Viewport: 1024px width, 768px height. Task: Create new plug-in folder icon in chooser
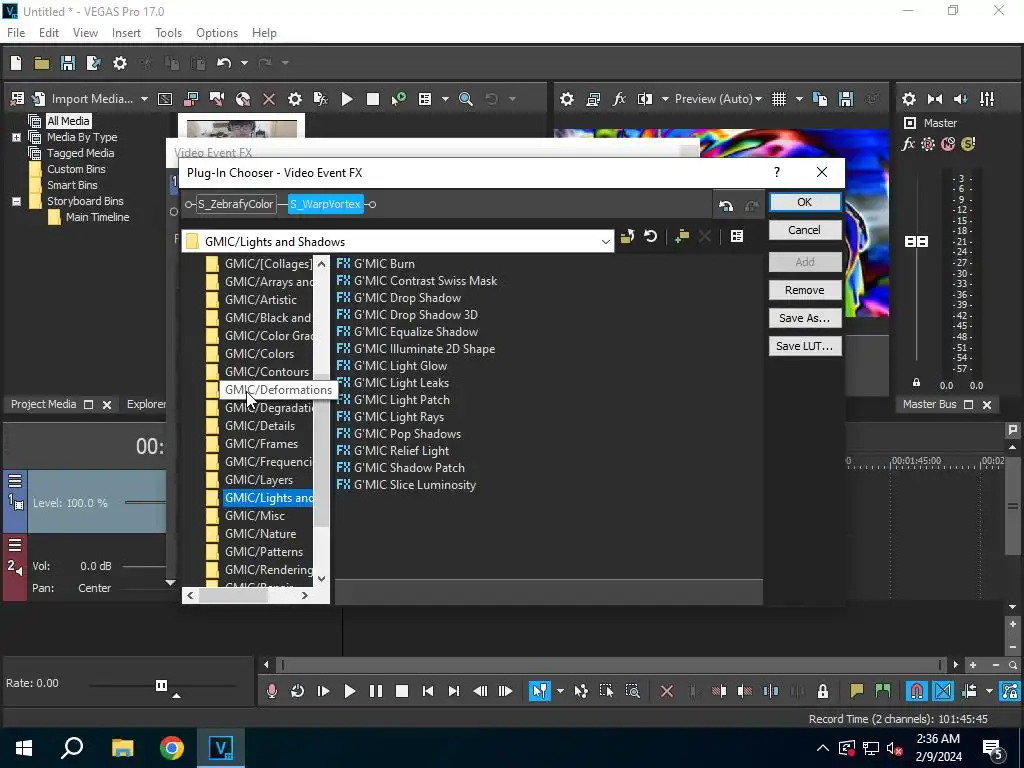coord(682,236)
